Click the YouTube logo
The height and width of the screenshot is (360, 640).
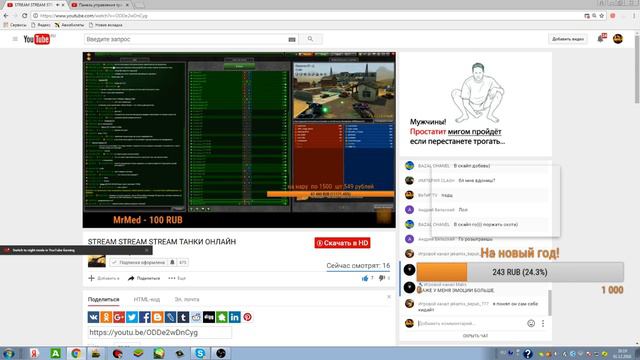(x=37, y=39)
